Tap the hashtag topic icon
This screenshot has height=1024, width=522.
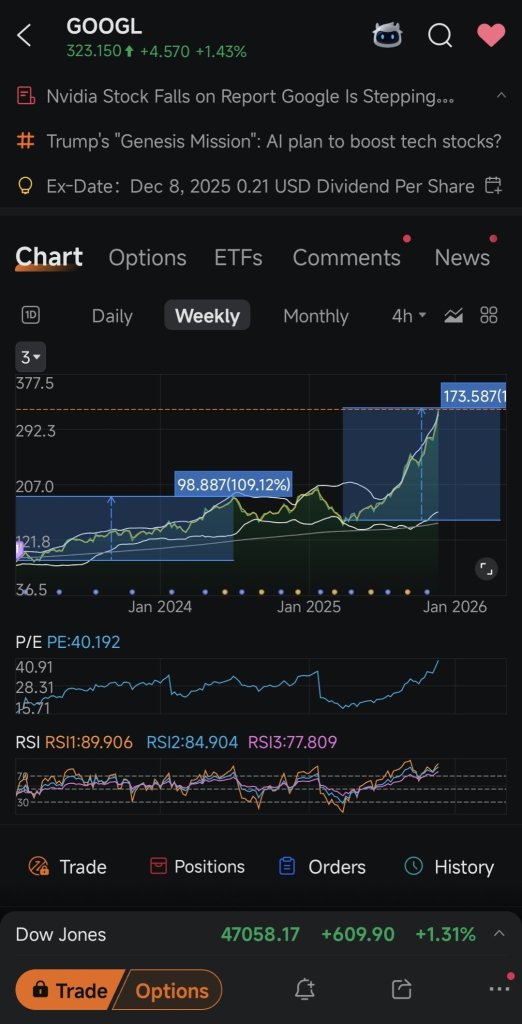(25, 141)
